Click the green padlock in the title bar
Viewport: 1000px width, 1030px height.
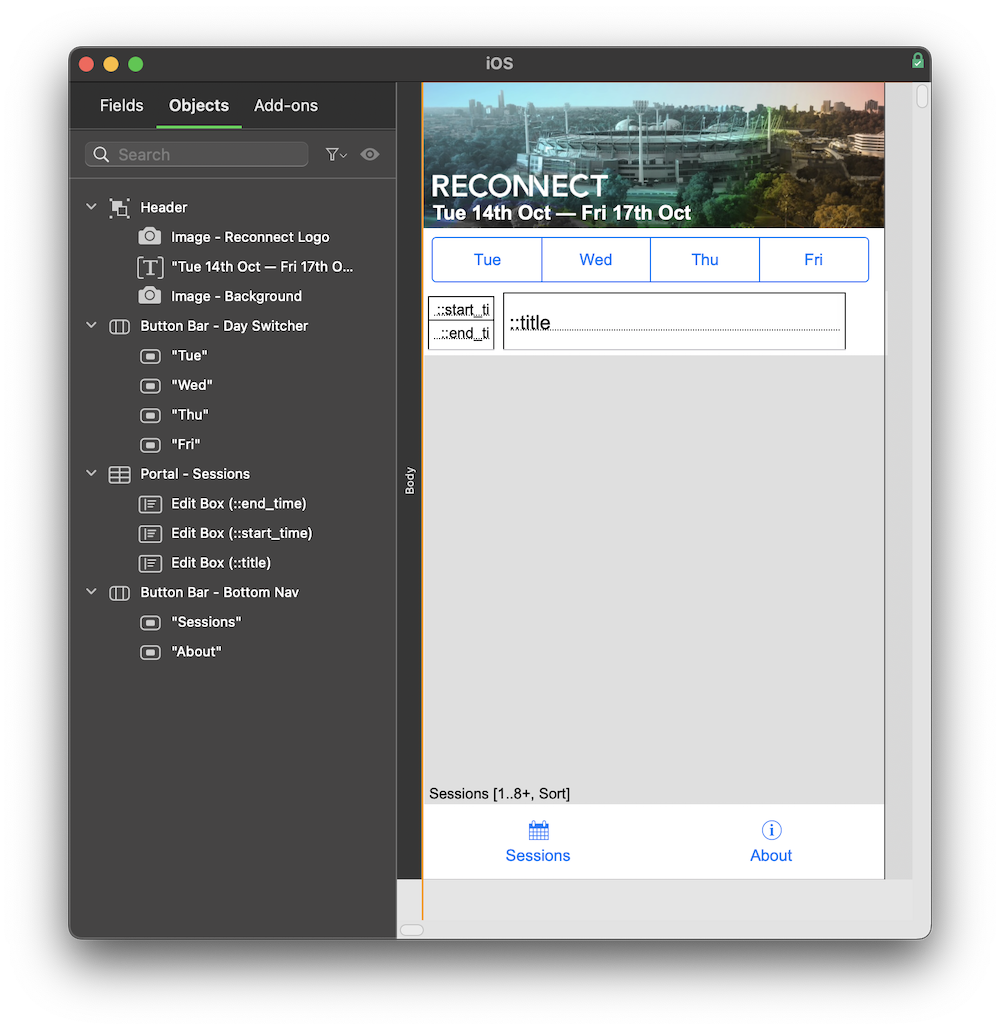click(x=917, y=60)
